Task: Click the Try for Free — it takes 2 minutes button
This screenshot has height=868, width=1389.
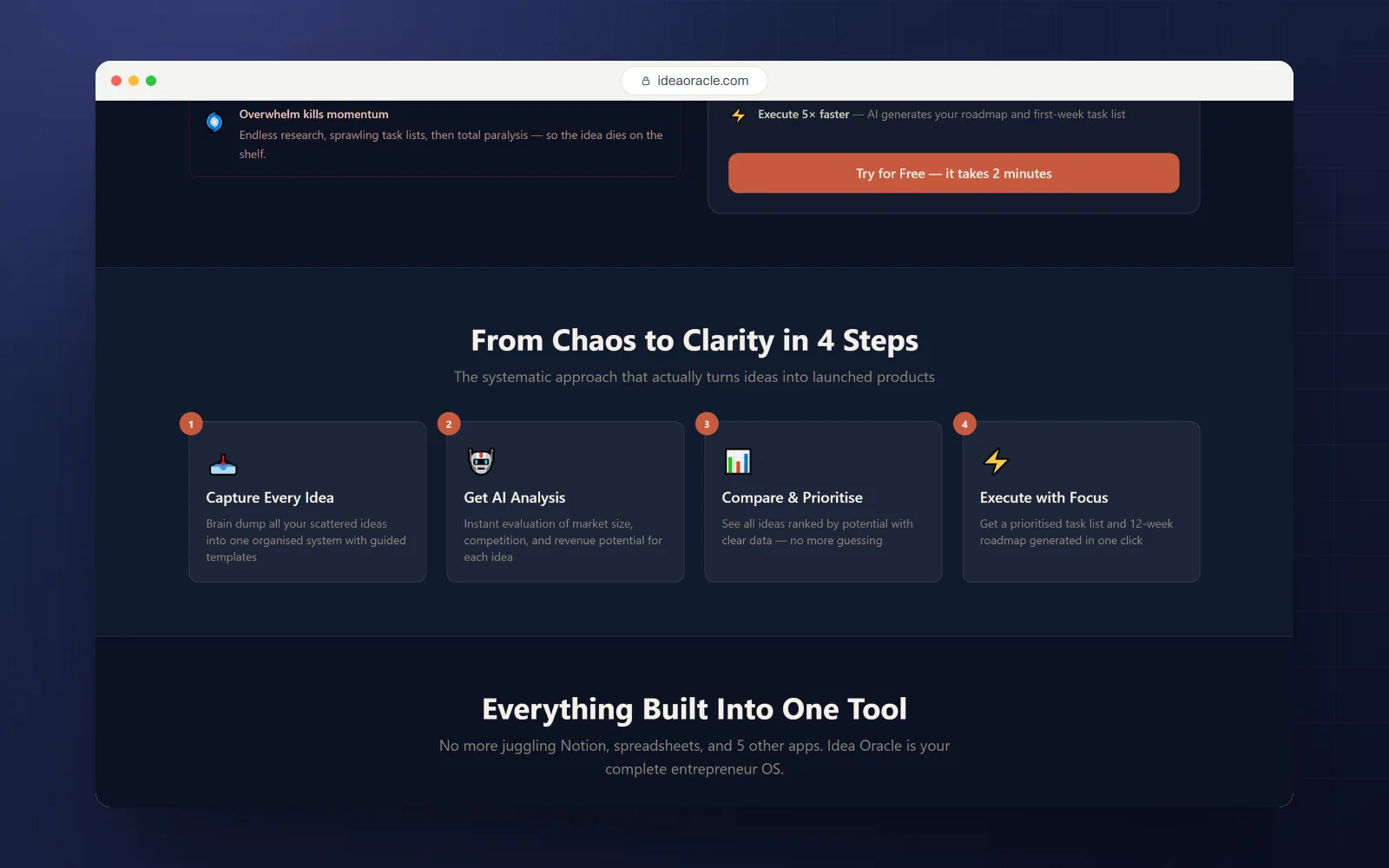Action: (x=953, y=174)
